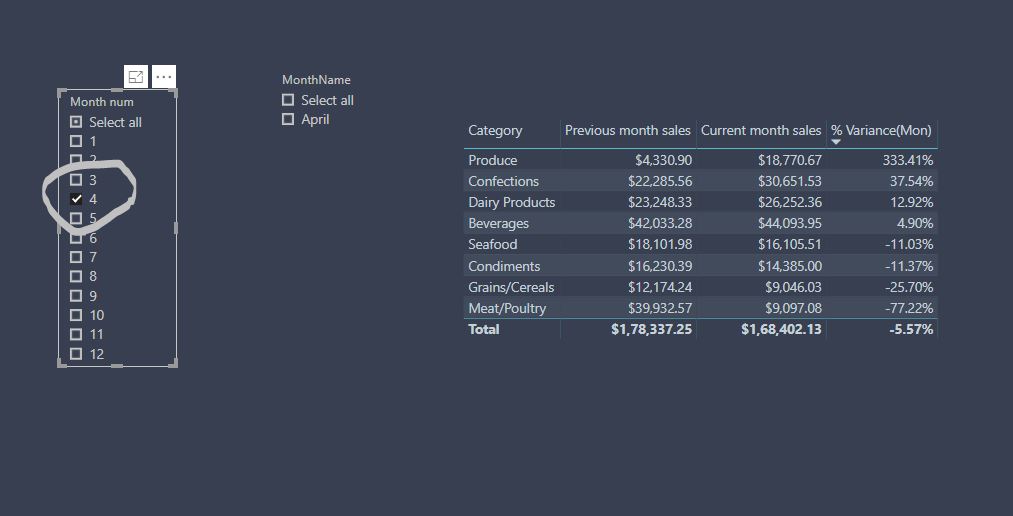Click the $18,770.67 current sales cell
The image size is (1013, 516).
790,160
